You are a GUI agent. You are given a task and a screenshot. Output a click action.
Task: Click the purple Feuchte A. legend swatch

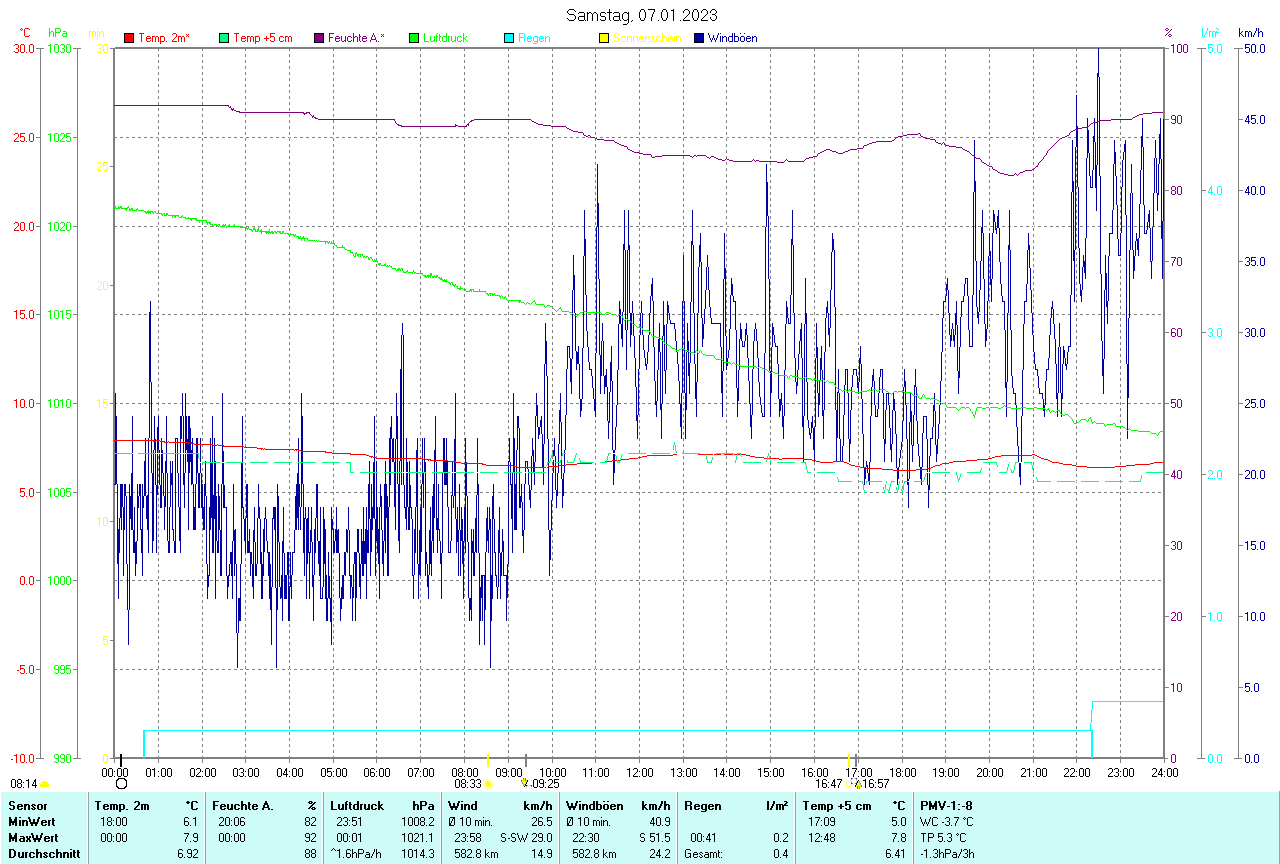(x=319, y=38)
